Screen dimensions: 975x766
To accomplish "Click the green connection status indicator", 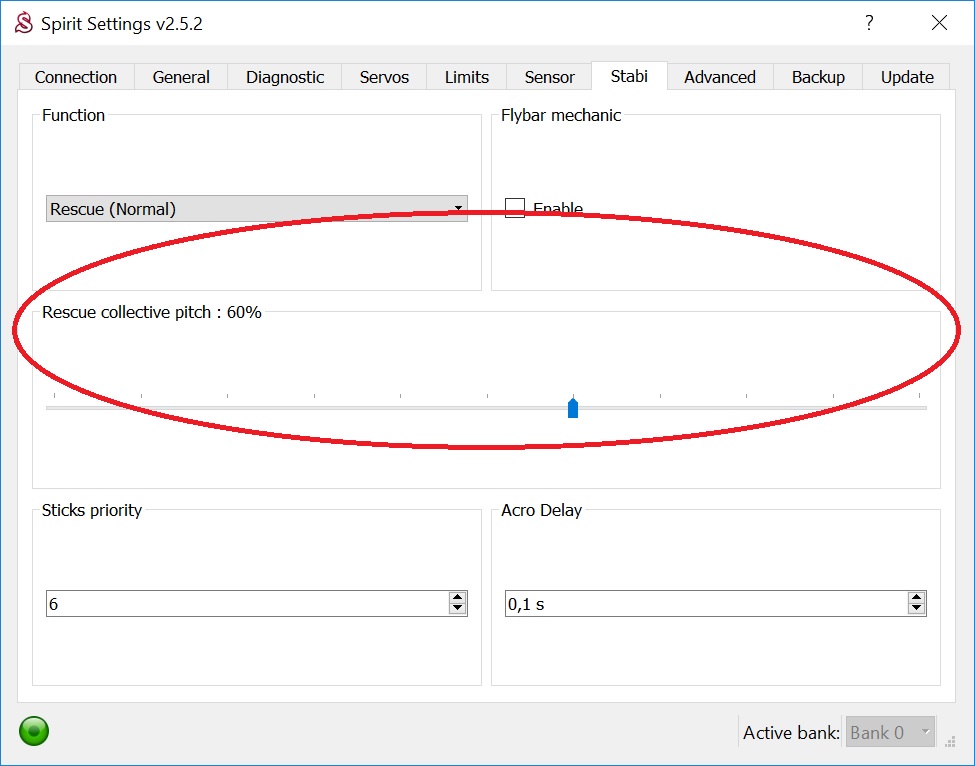I will [34, 731].
